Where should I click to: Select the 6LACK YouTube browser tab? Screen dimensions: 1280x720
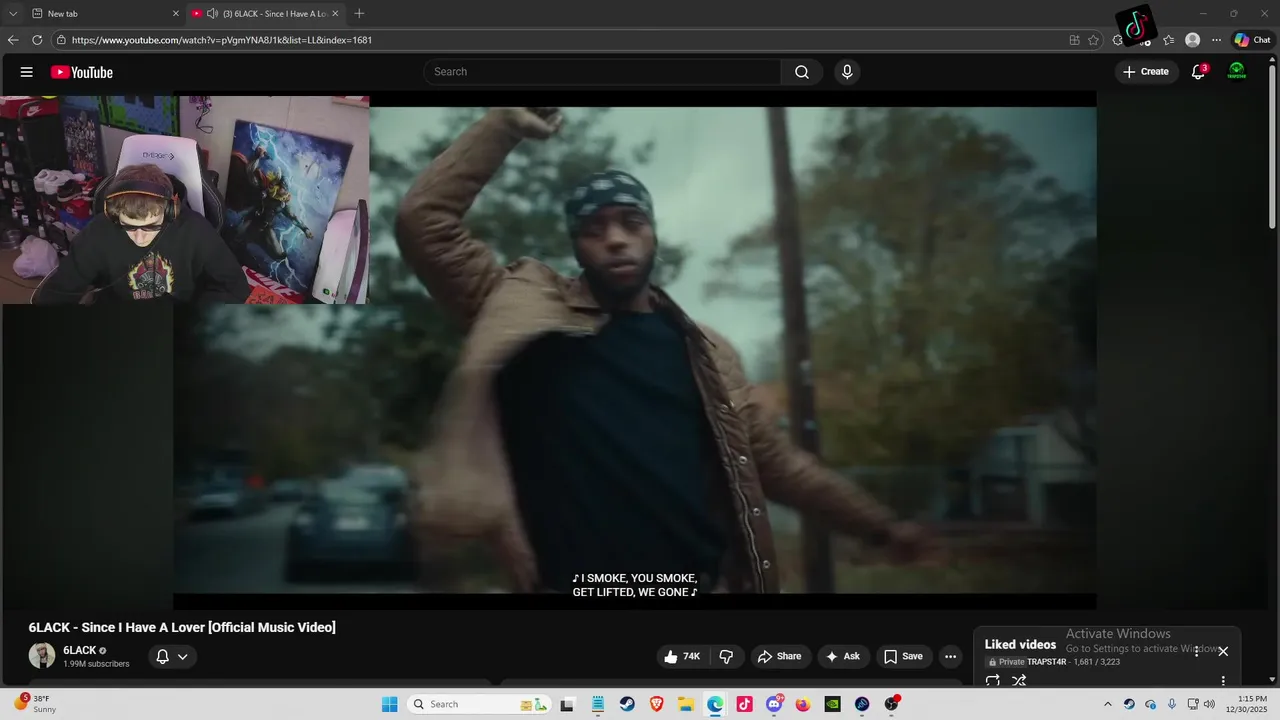tap(264, 14)
